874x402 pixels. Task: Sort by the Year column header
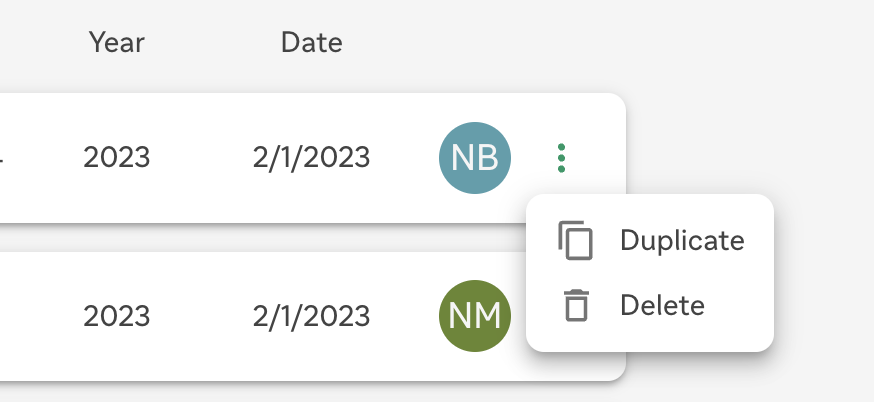(x=116, y=42)
